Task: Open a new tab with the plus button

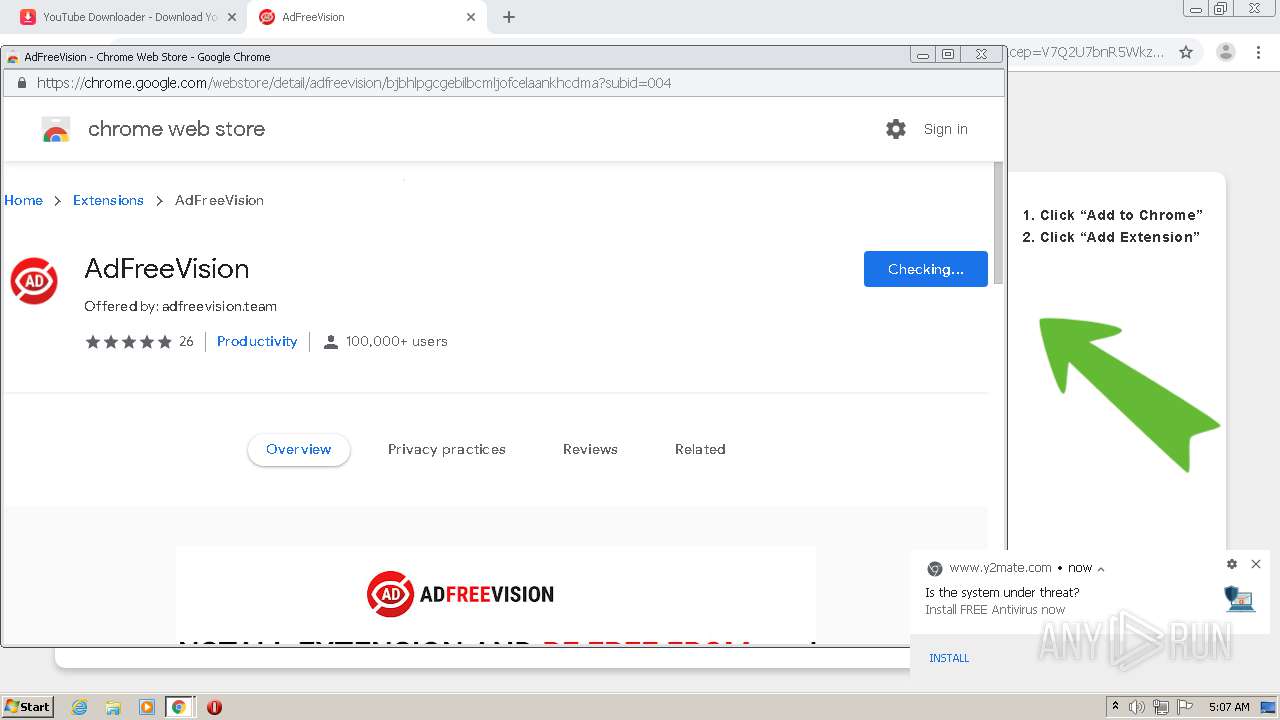Action: click(x=509, y=17)
